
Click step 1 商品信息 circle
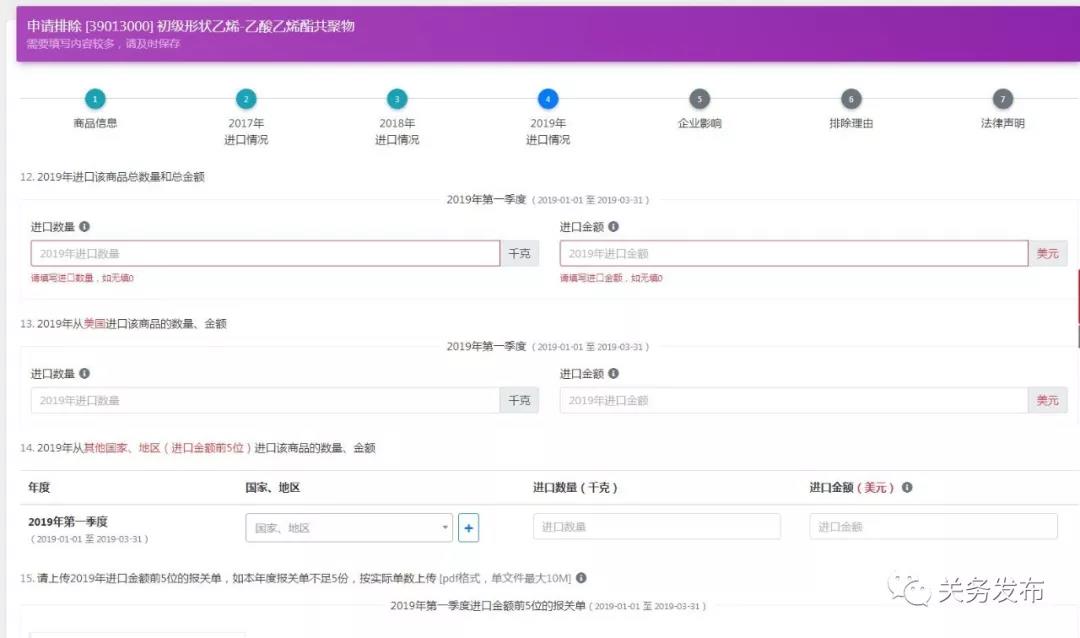point(95,99)
